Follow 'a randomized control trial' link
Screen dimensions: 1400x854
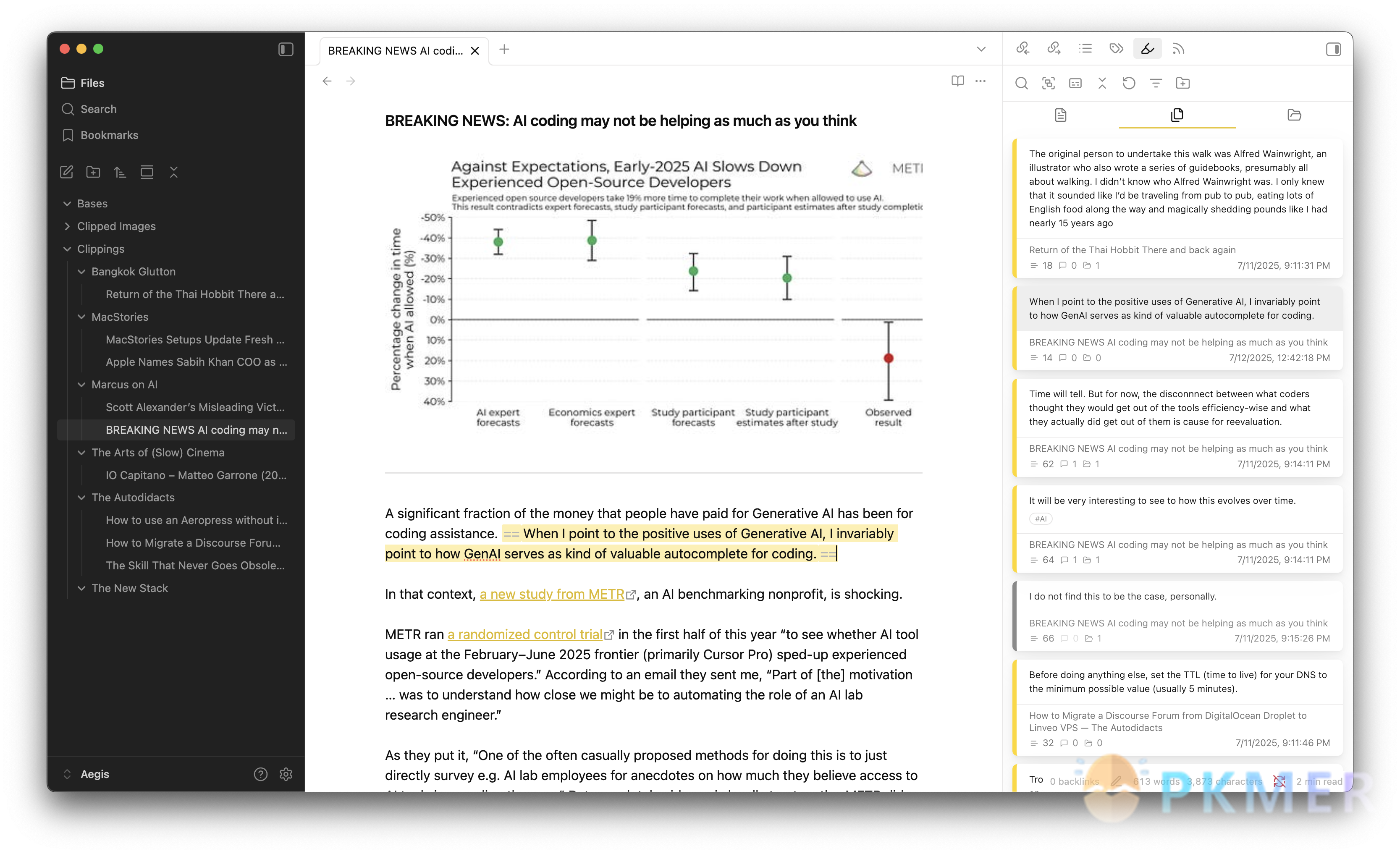click(x=524, y=635)
